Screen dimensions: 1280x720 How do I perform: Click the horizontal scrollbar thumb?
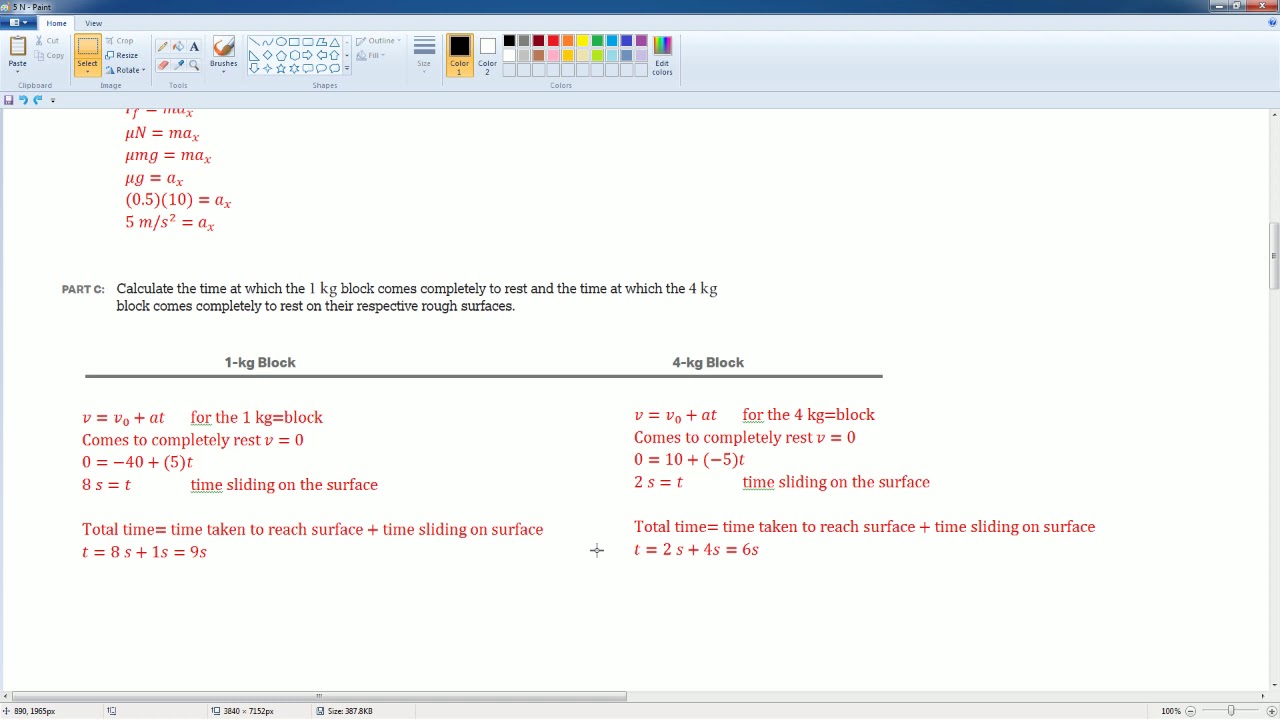320,696
